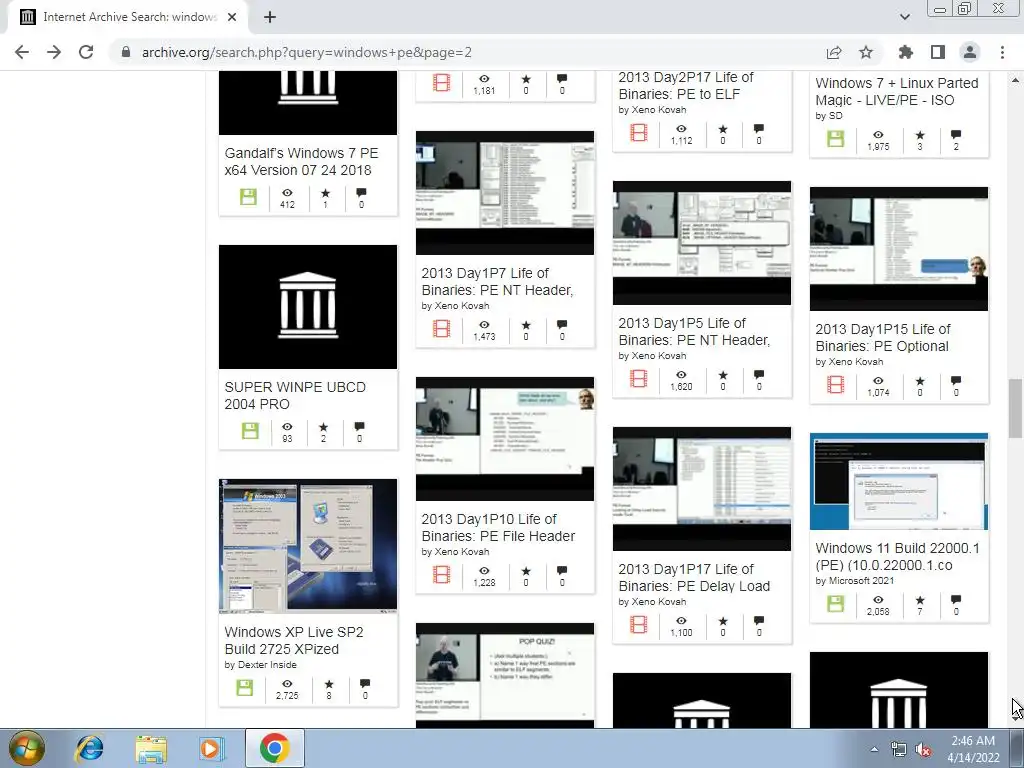
Task: Bookmark this page with the star
Action: 866,52
